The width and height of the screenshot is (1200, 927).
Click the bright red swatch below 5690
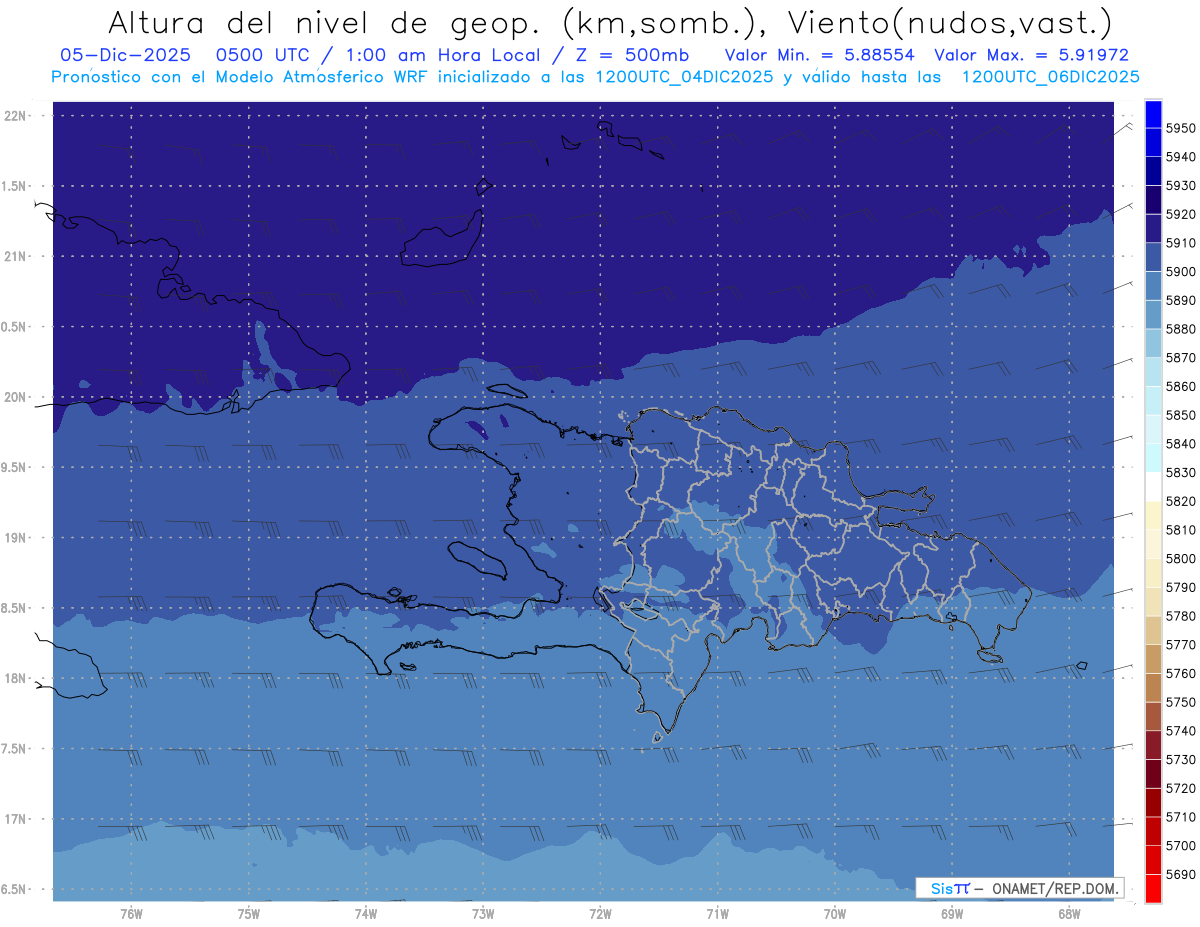(x=1153, y=888)
